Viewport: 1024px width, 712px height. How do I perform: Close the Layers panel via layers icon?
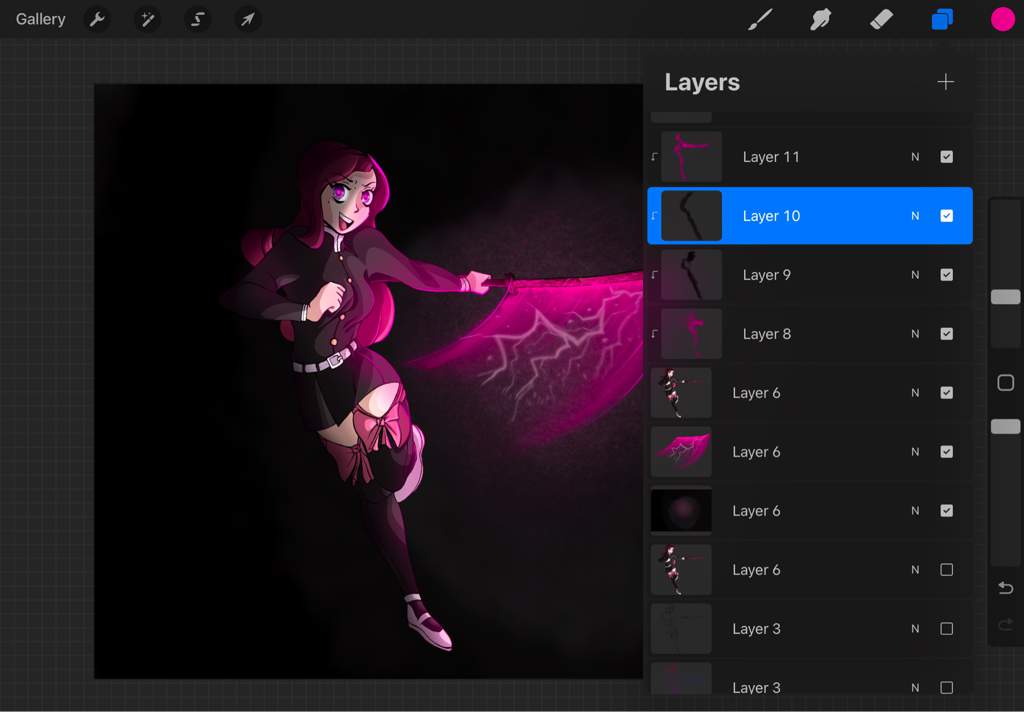(x=942, y=19)
